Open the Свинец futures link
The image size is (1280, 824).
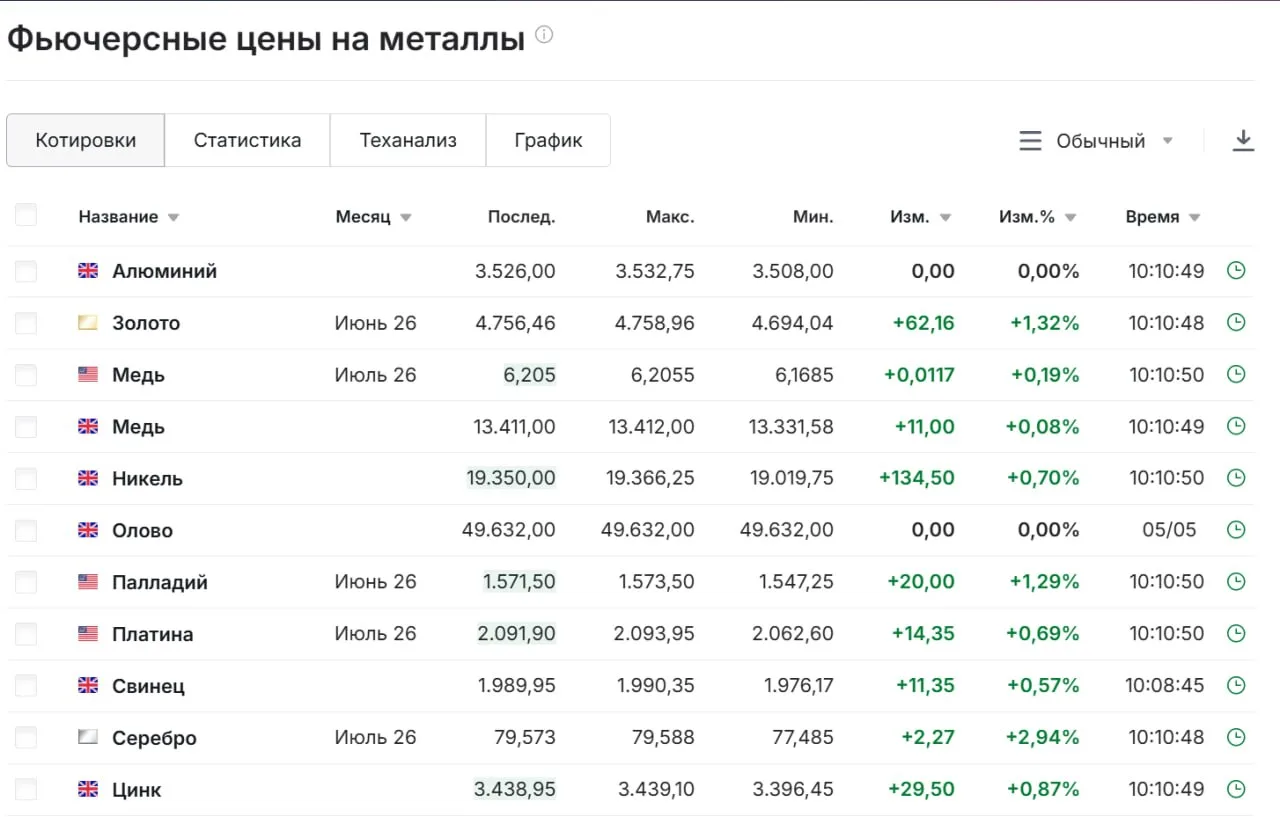148,686
